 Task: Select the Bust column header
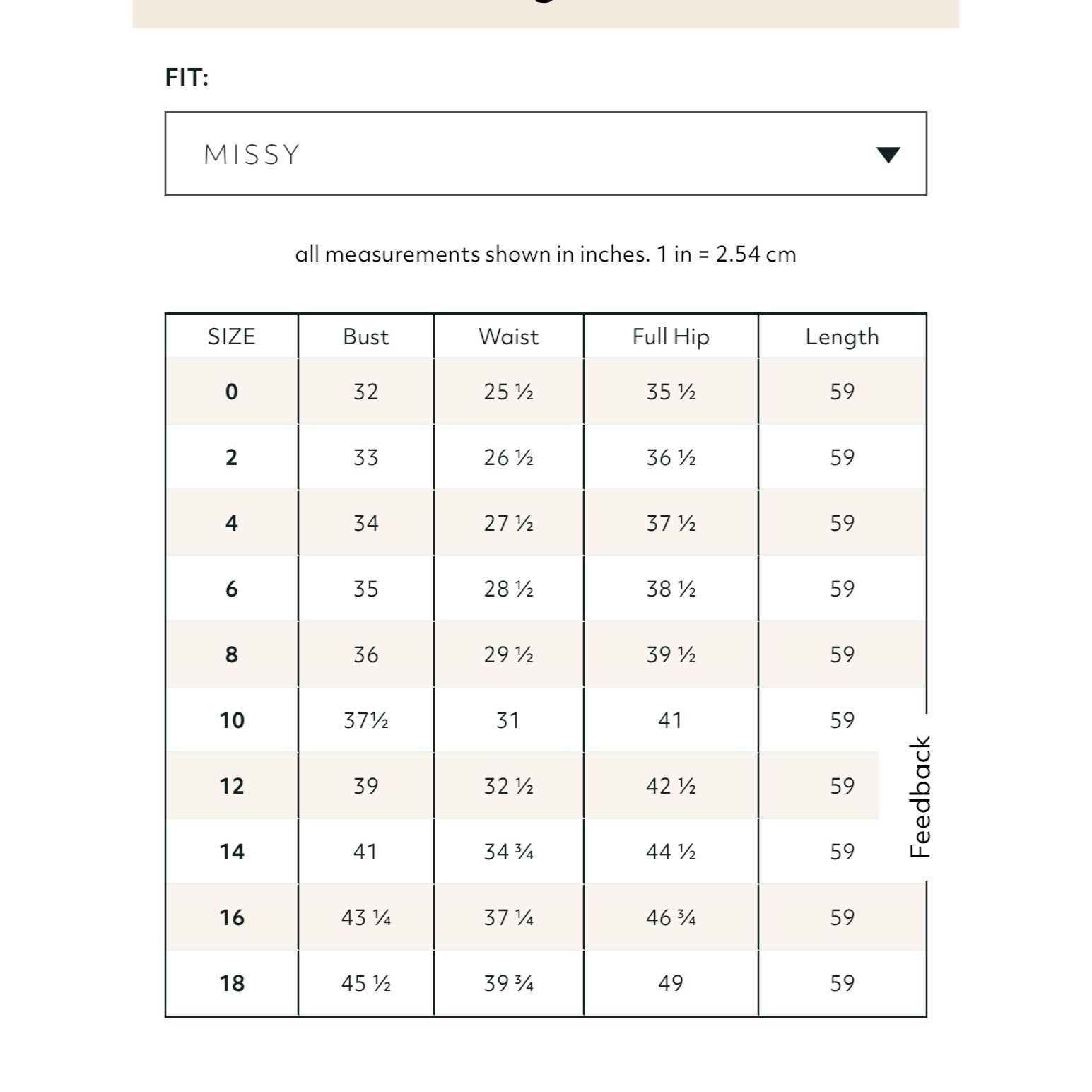pyautogui.click(x=365, y=336)
